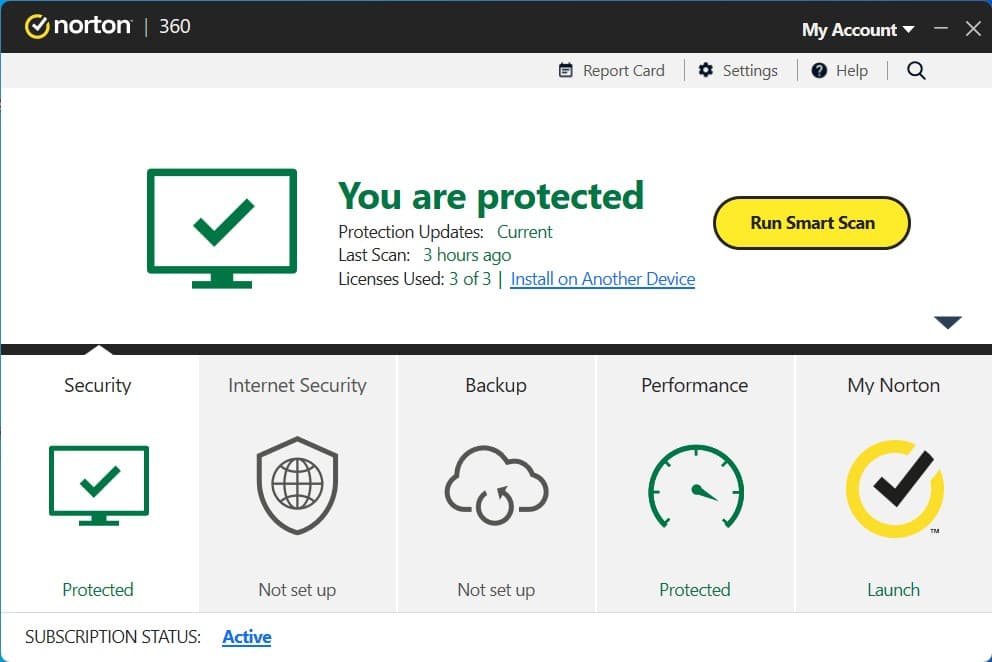Open the Help menu

click(x=840, y=70)
